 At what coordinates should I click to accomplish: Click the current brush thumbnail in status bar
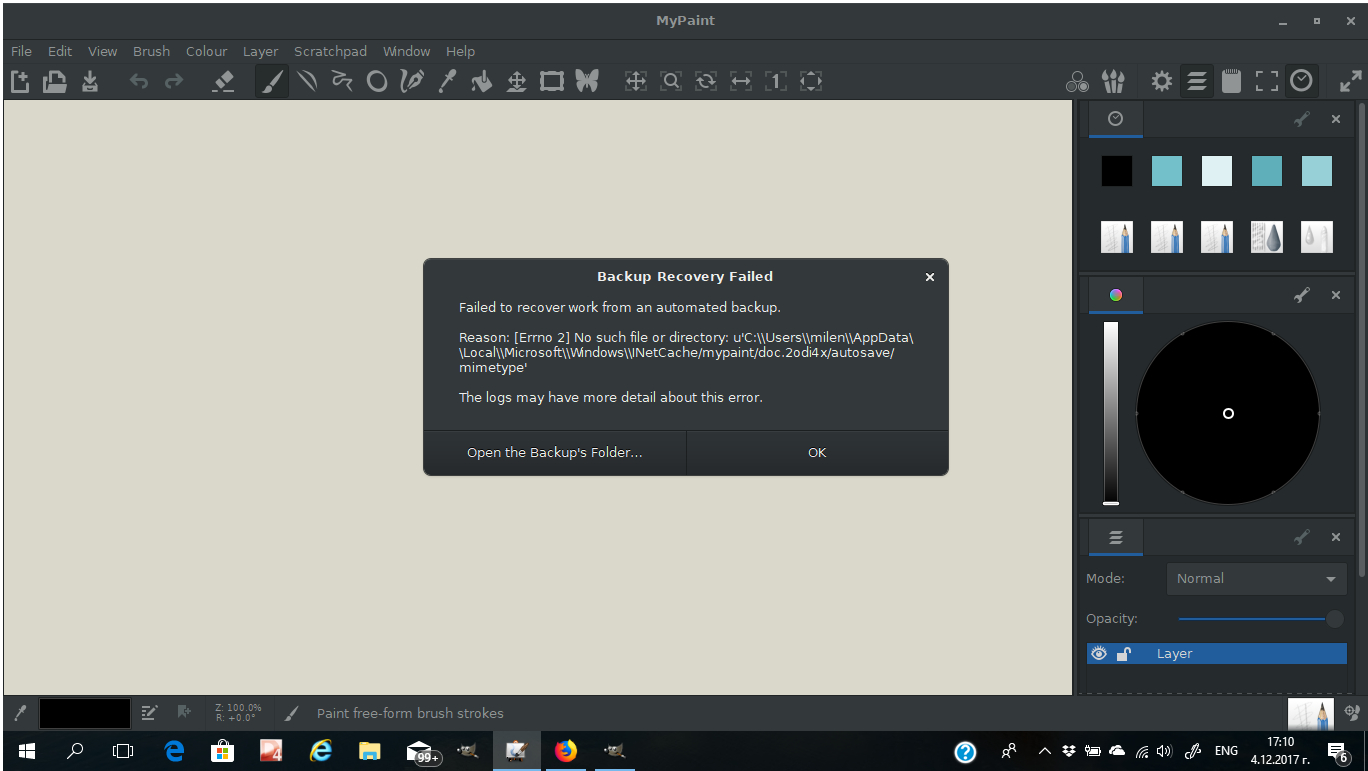tap(1310, 714)
